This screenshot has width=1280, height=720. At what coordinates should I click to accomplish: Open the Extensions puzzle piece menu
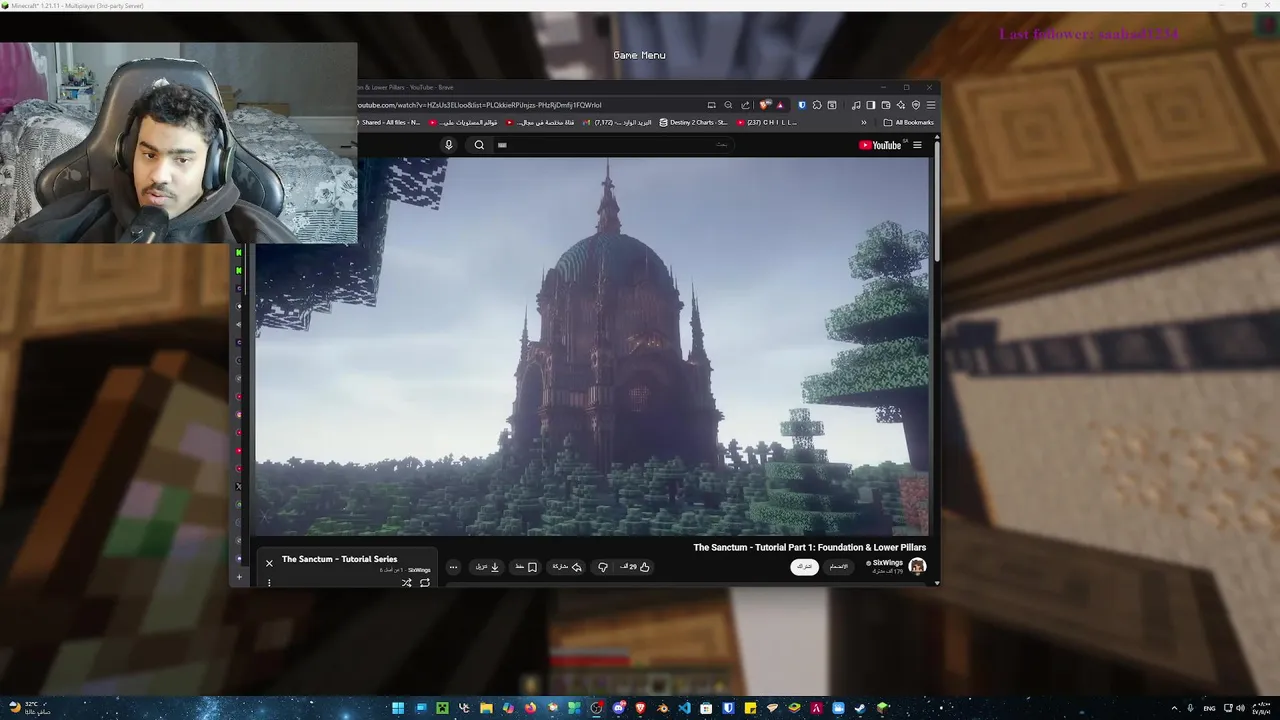click(817, 105)
